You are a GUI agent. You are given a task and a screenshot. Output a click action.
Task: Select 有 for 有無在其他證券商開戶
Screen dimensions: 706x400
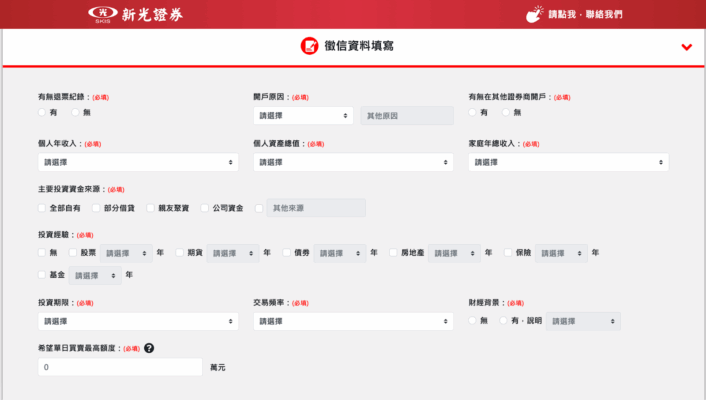(x=472, y=112)
